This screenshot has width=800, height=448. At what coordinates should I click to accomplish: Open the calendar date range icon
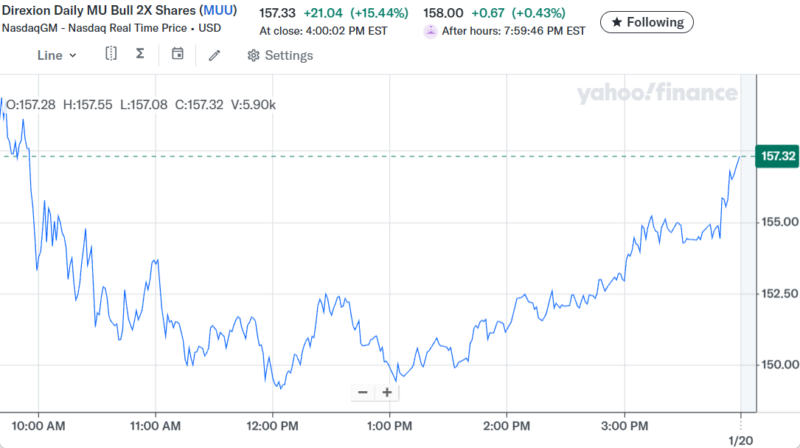click(177, 54)
